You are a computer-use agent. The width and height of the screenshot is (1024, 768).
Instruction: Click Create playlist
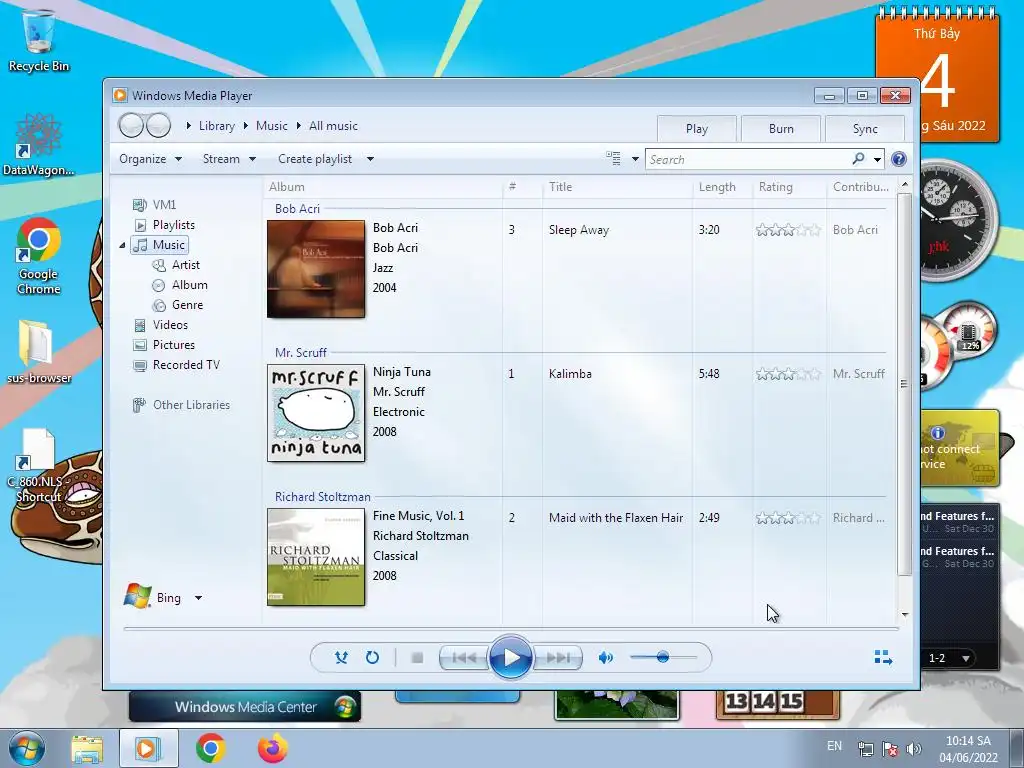pyautogui.click(x=315, y=159)
